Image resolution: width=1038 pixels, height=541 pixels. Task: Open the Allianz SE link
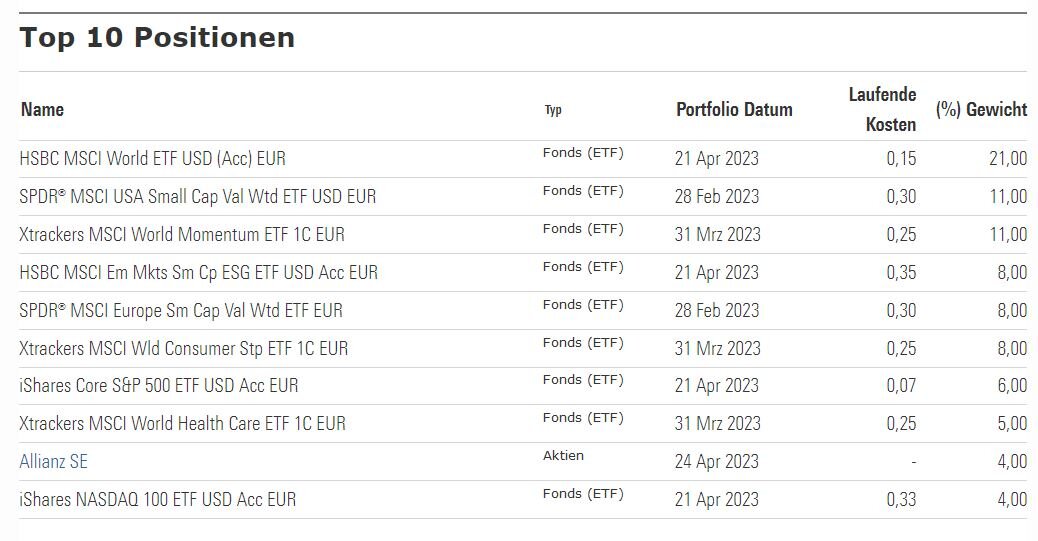pyautogui.click(x=54, y=462)
